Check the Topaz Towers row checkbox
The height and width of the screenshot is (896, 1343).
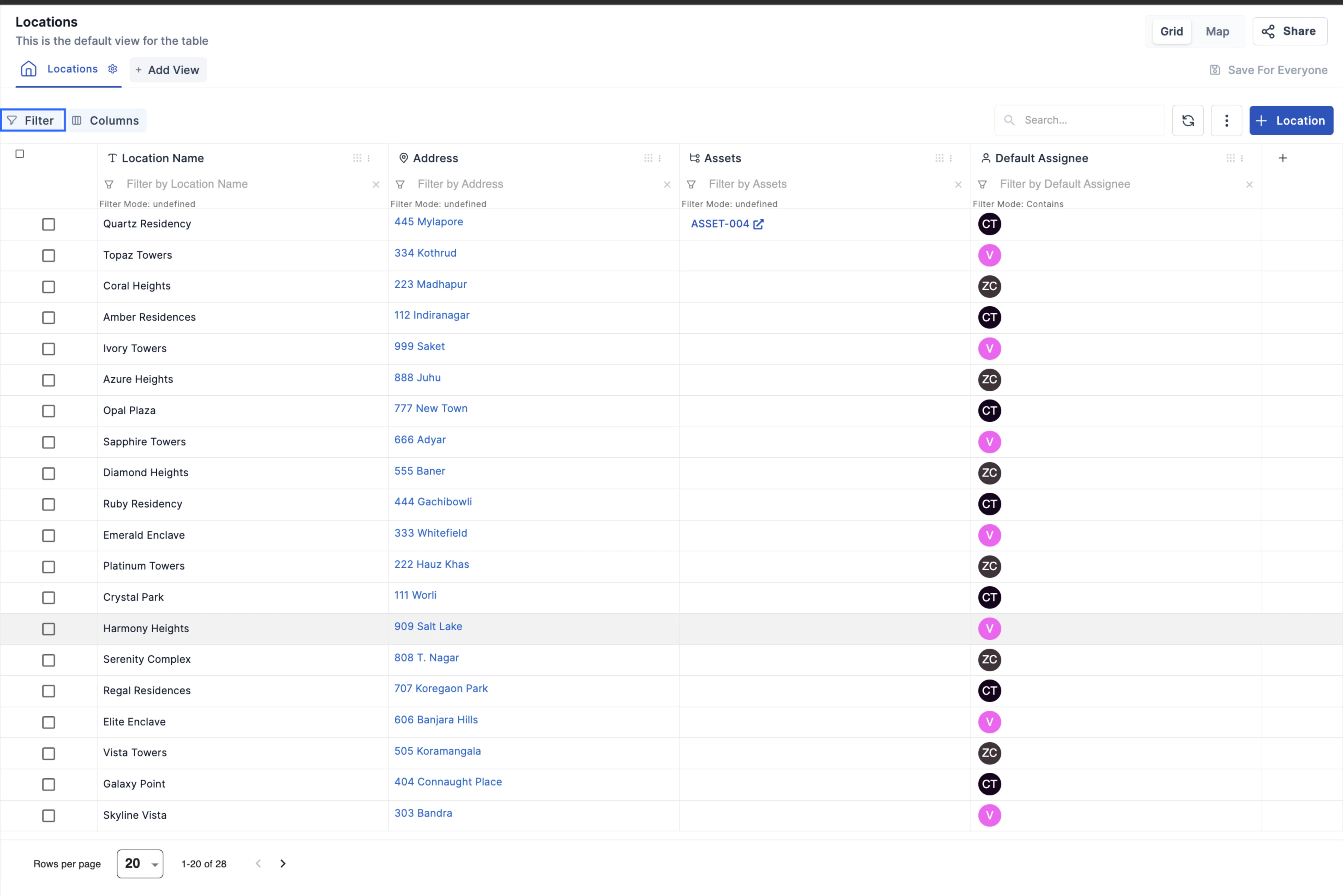pos(49,256)
